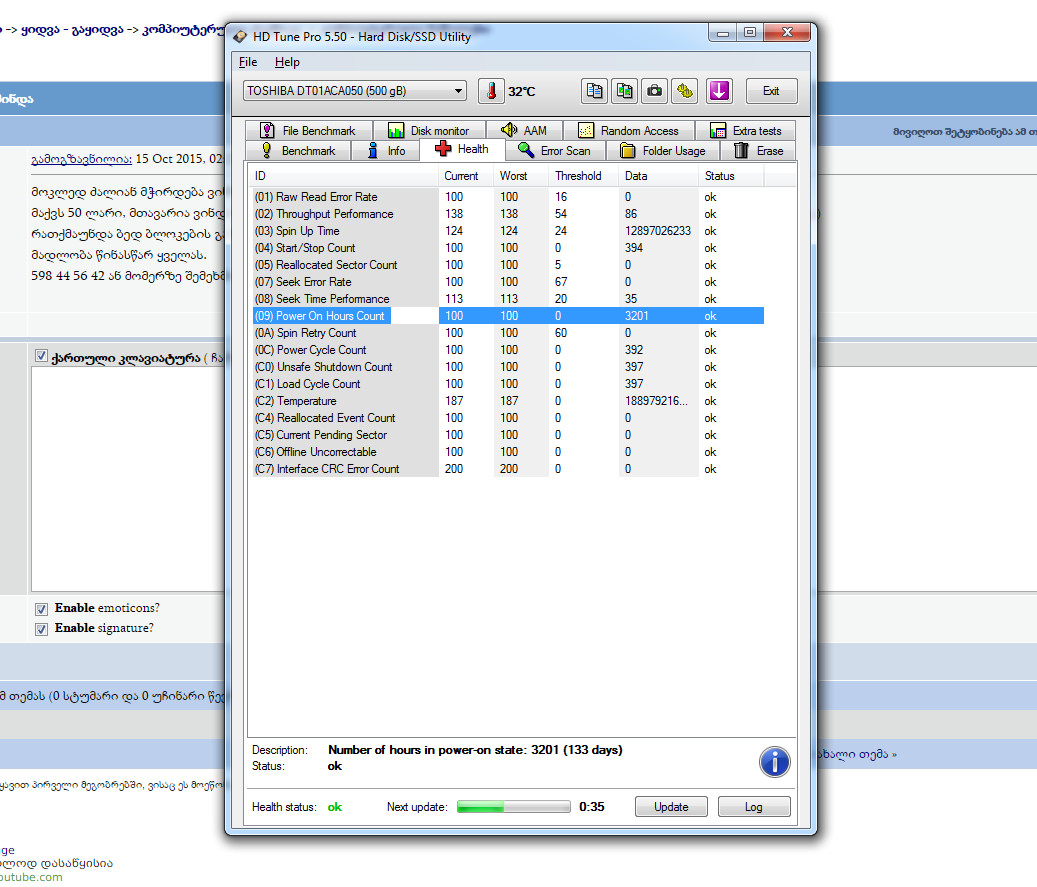The height and width of the screenshot is (887, 1037).
Task: Click the Status column header
Action: (x=731, y=176)
